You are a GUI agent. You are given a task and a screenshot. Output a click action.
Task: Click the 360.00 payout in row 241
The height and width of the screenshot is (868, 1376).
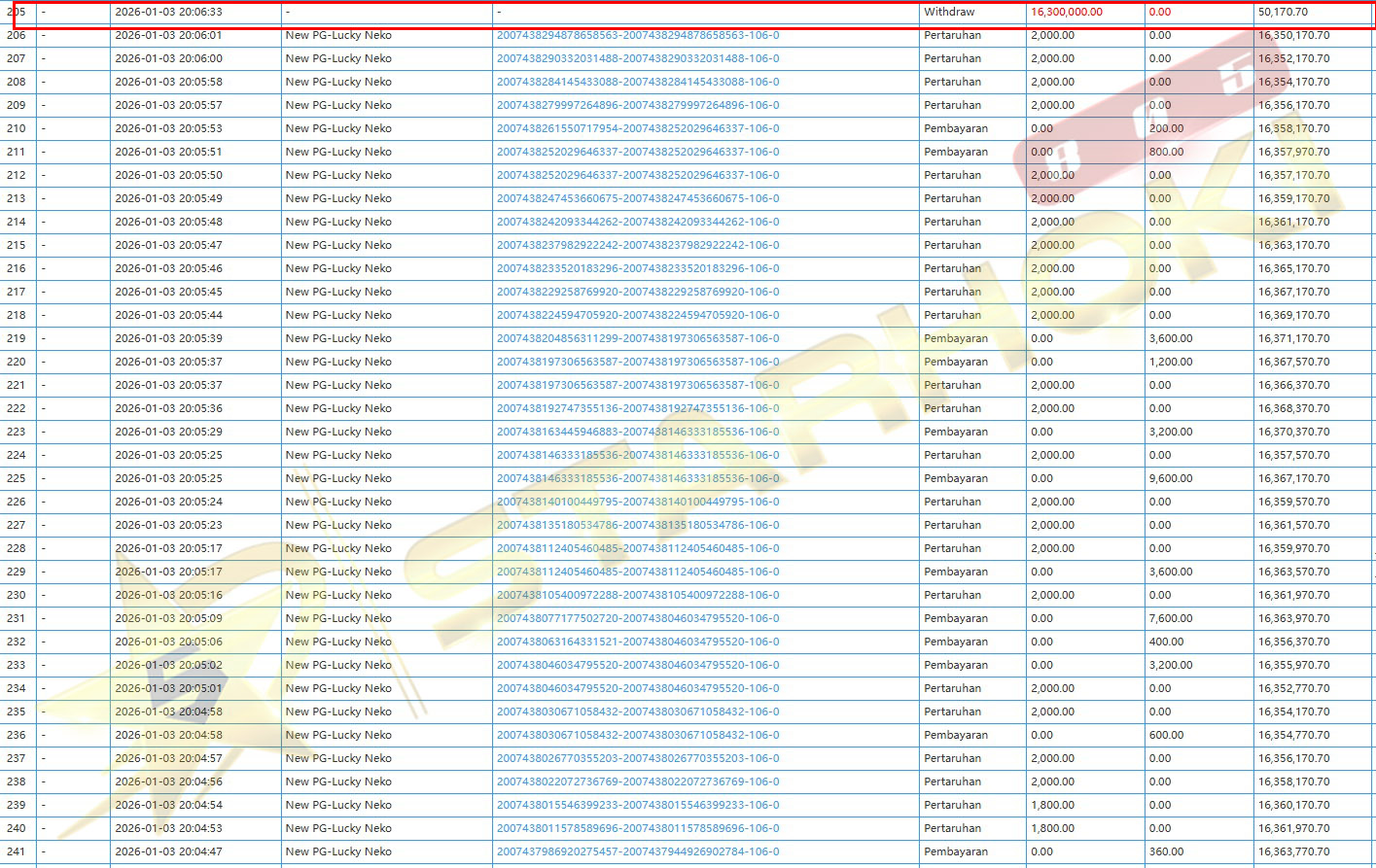[1166, 851]
